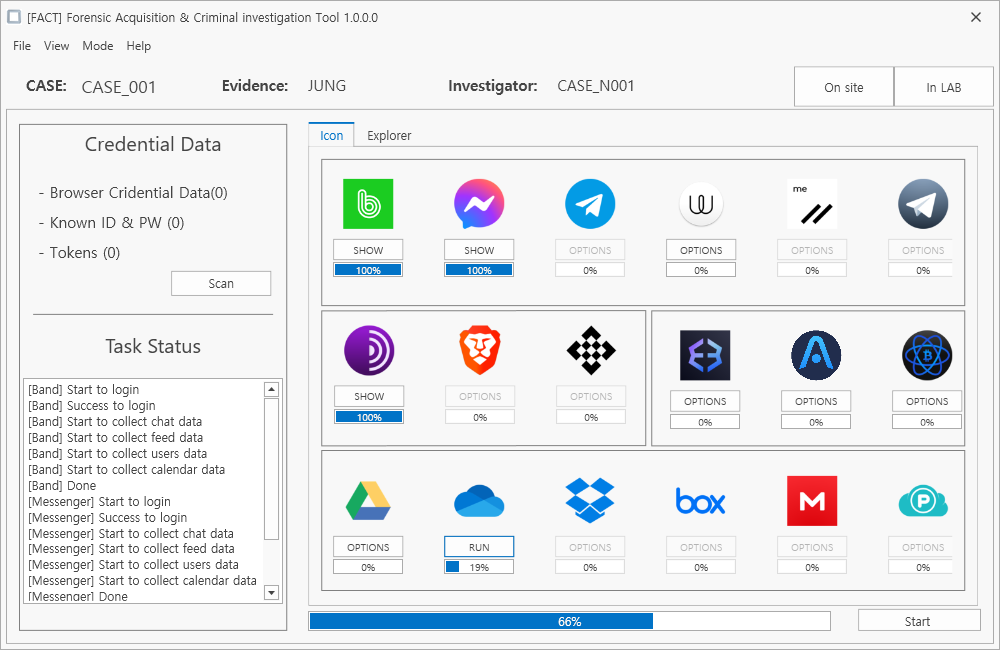Viewport: 1000px width, 650px height.
Task: Click Band 100% progress bar
Action: 368,270
